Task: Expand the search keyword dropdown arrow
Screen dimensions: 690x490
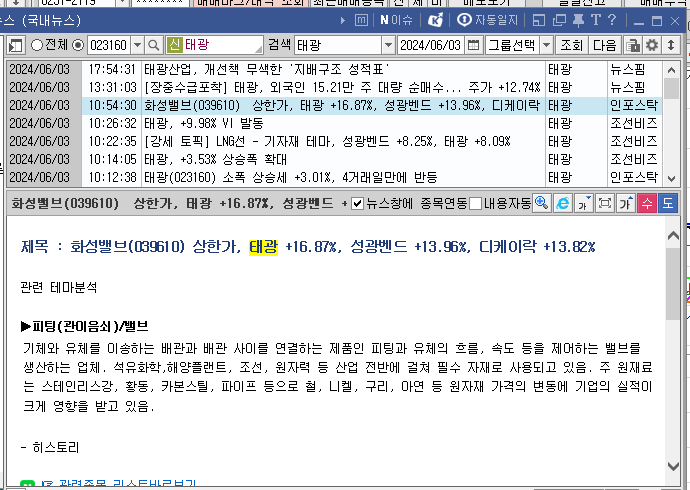Action: click(388, 45)
